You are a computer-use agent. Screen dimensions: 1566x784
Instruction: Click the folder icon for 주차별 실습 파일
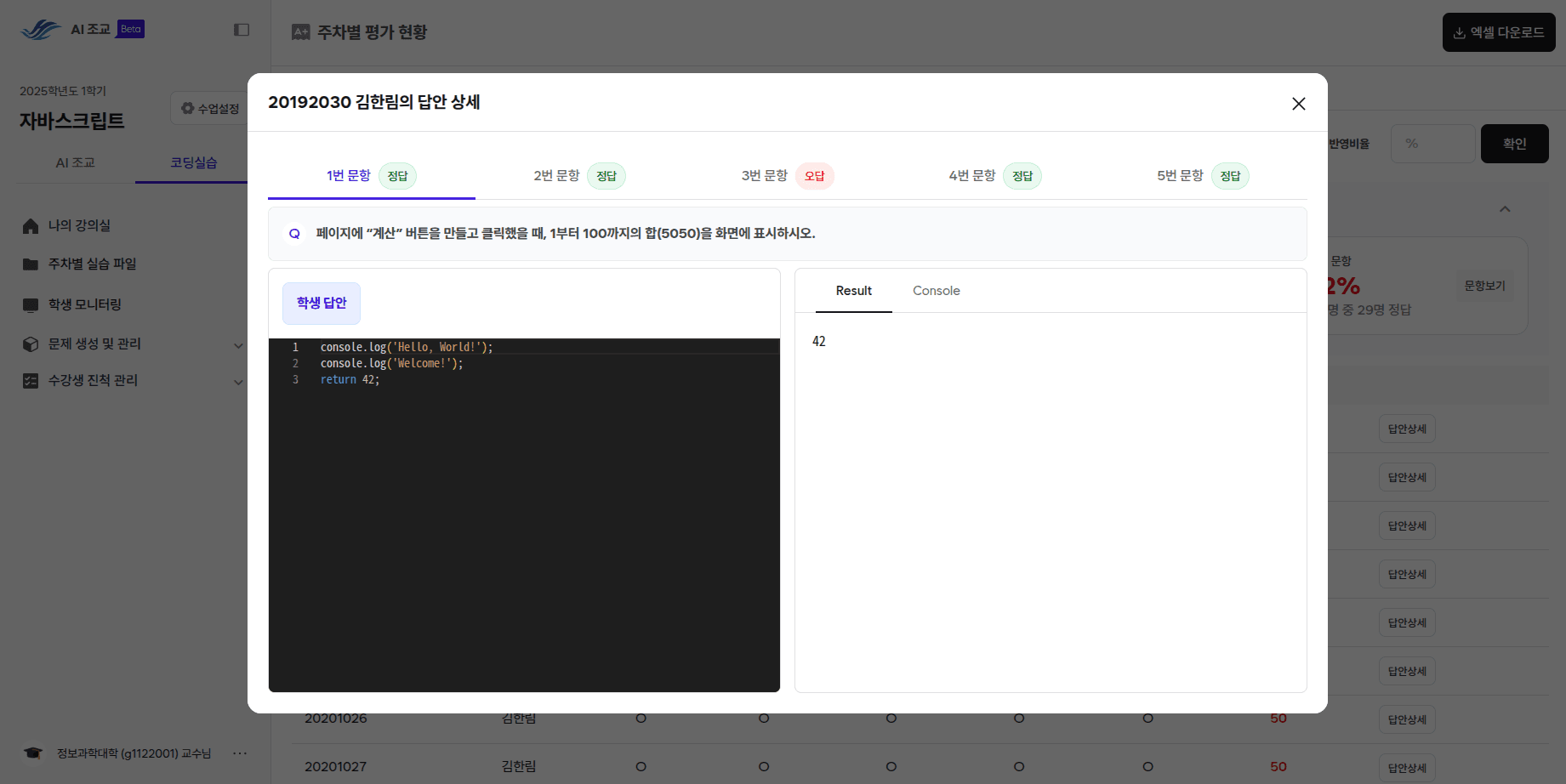pyautogui.click(x=31, y=264)
